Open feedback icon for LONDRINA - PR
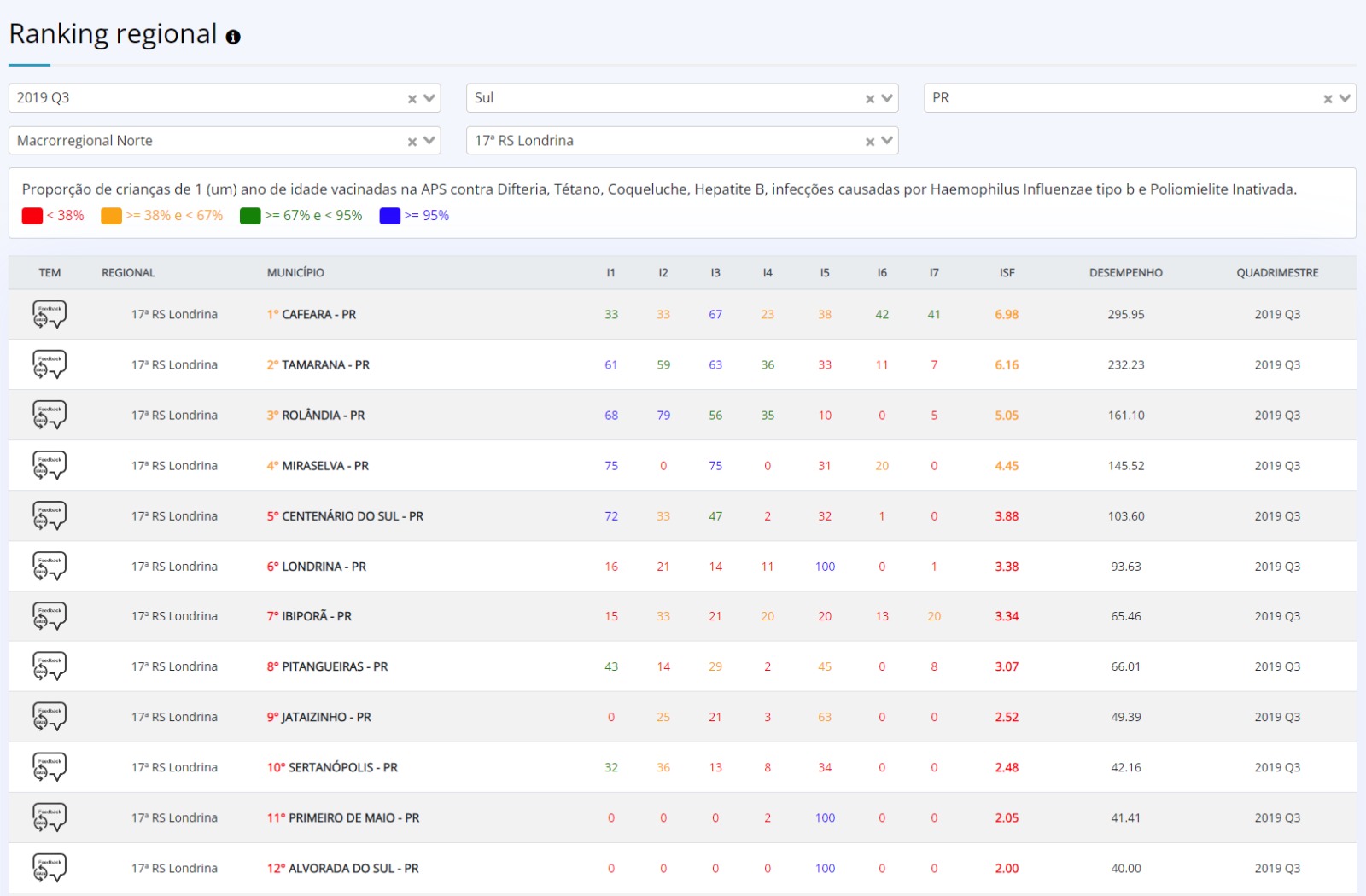 (50, 566)
